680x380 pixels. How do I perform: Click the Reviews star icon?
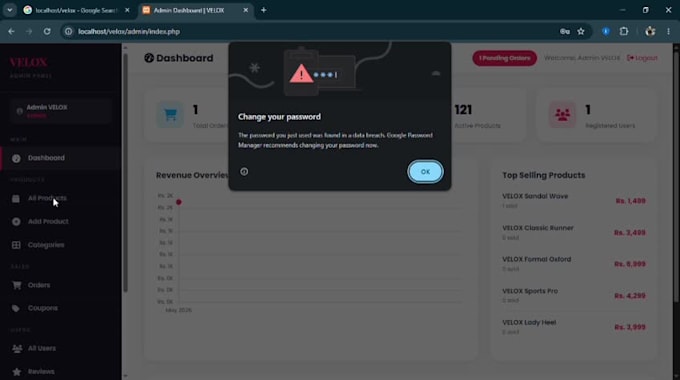(x=16, y=372)
